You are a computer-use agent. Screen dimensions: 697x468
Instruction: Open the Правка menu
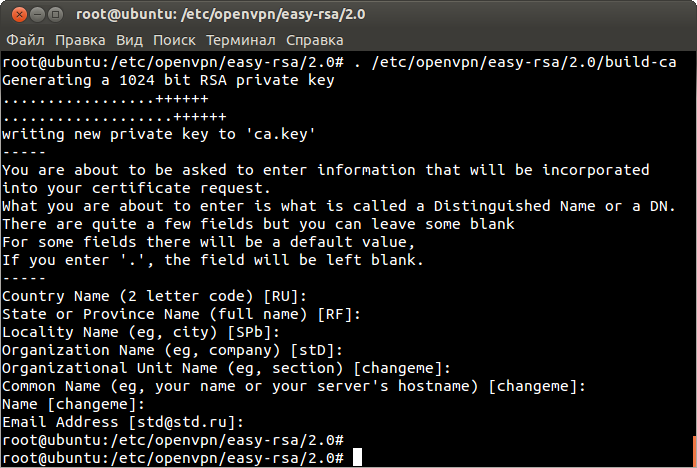(x=80, y=40)
